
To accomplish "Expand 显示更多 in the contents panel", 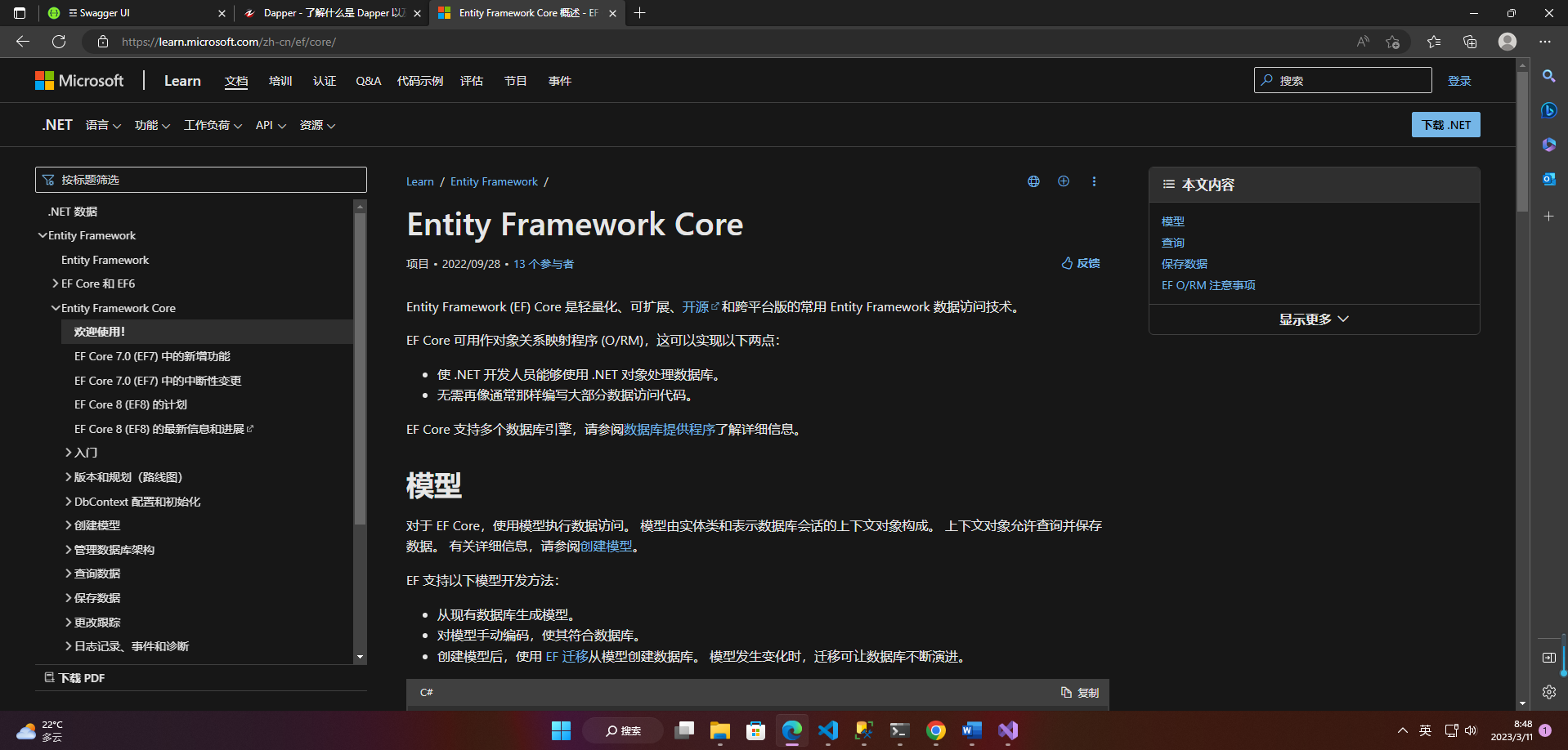I will pyautogui.click(x=1314, y=319).
